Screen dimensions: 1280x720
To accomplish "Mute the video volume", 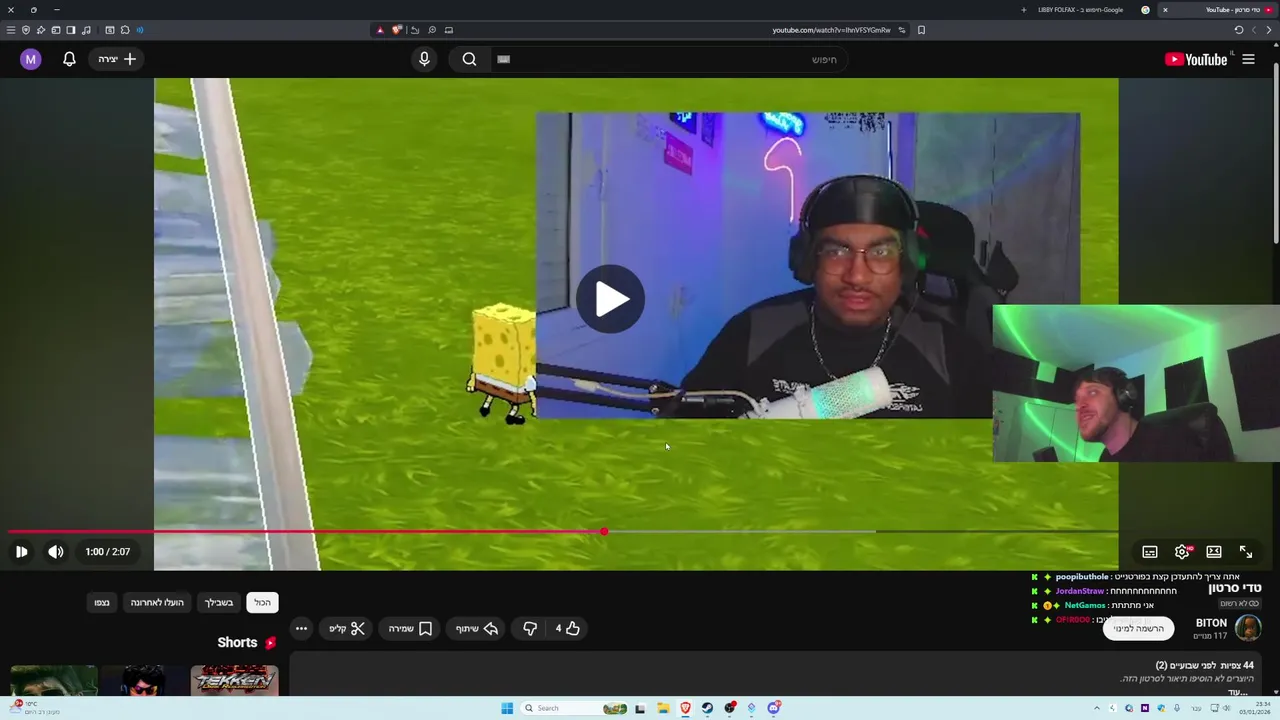I will (x=56, y=552).
